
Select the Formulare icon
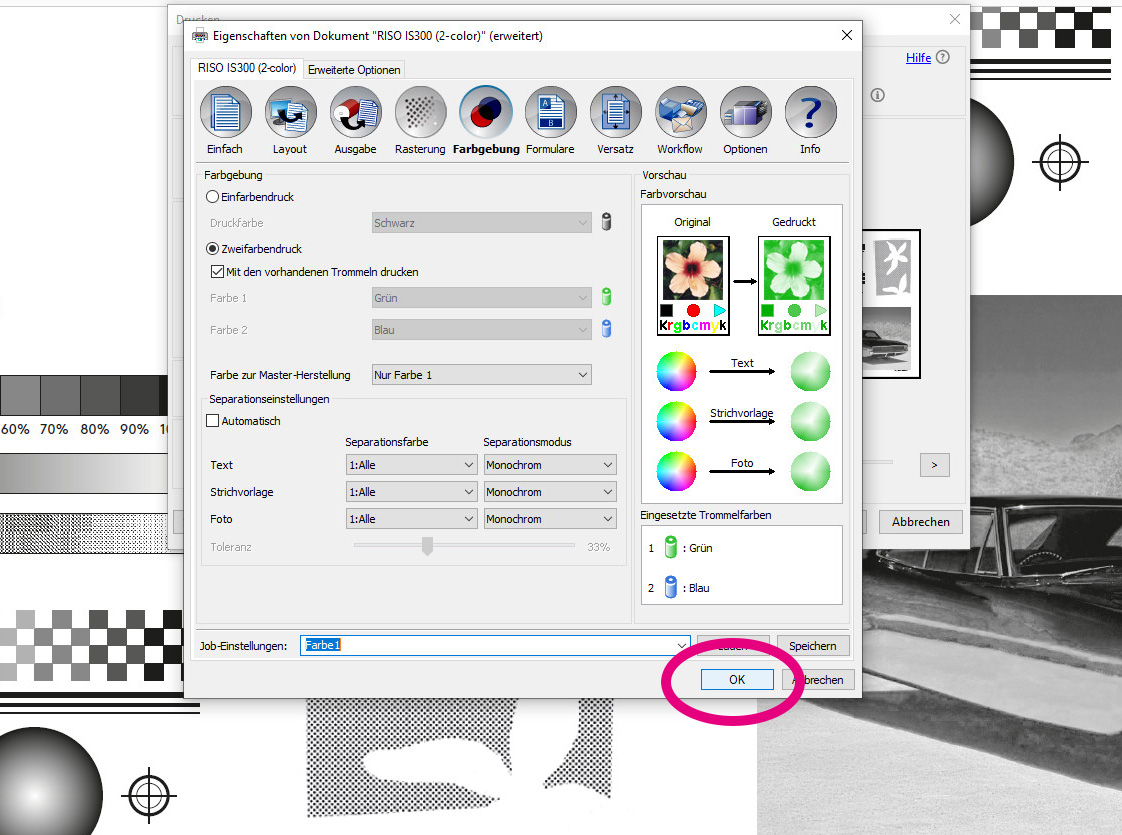[x=550, y=113]
